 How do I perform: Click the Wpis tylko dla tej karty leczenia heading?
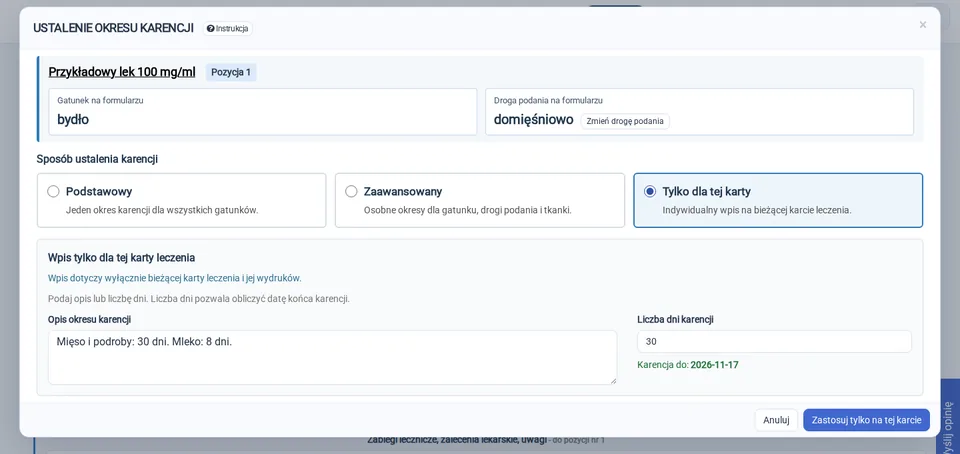(x=121, y=258)
